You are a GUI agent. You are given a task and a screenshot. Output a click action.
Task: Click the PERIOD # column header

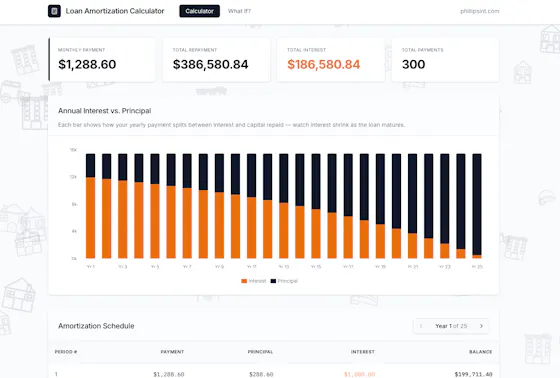(66, 352)
